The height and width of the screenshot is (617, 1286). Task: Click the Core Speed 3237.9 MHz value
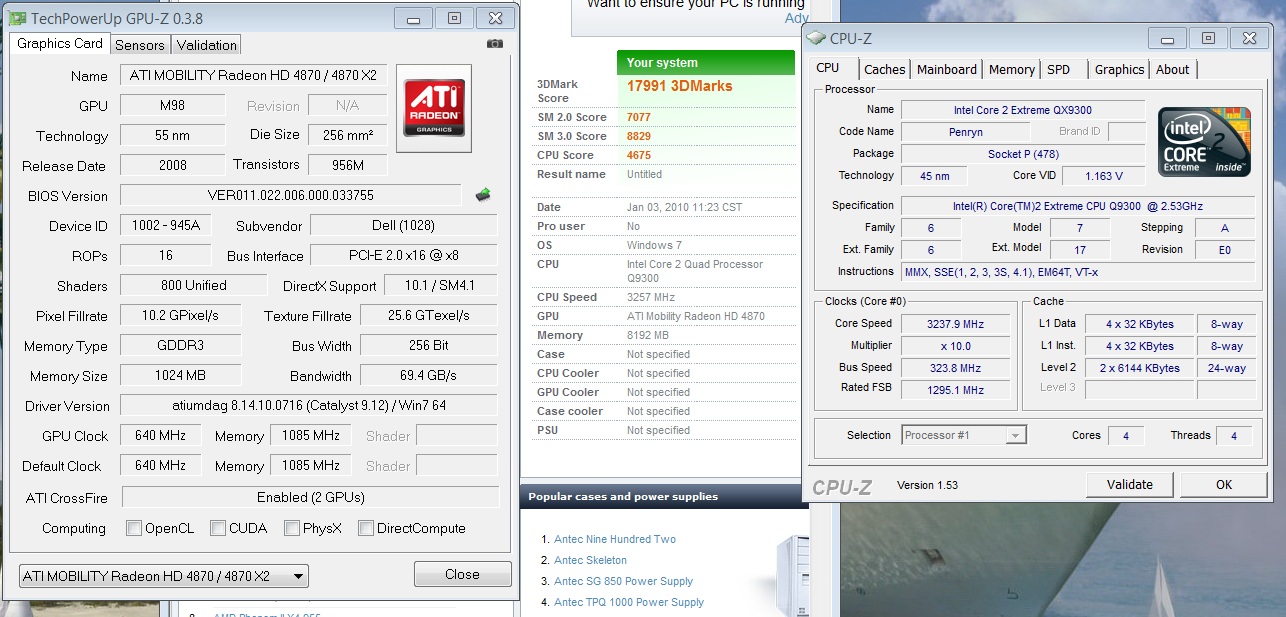[956, 324]
